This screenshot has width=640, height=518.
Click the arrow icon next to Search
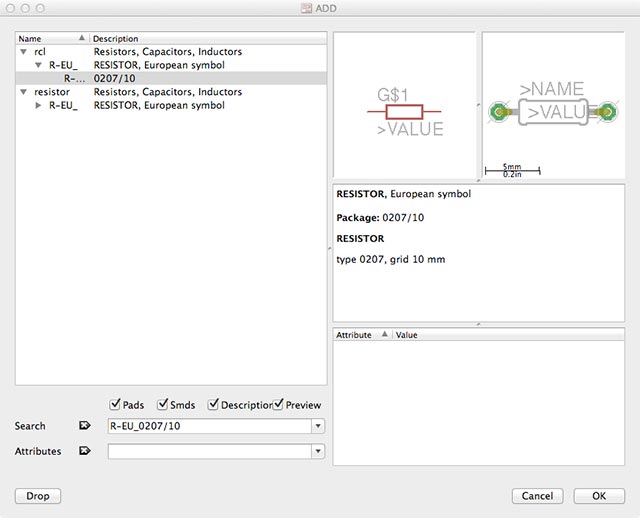pos(84,426)
